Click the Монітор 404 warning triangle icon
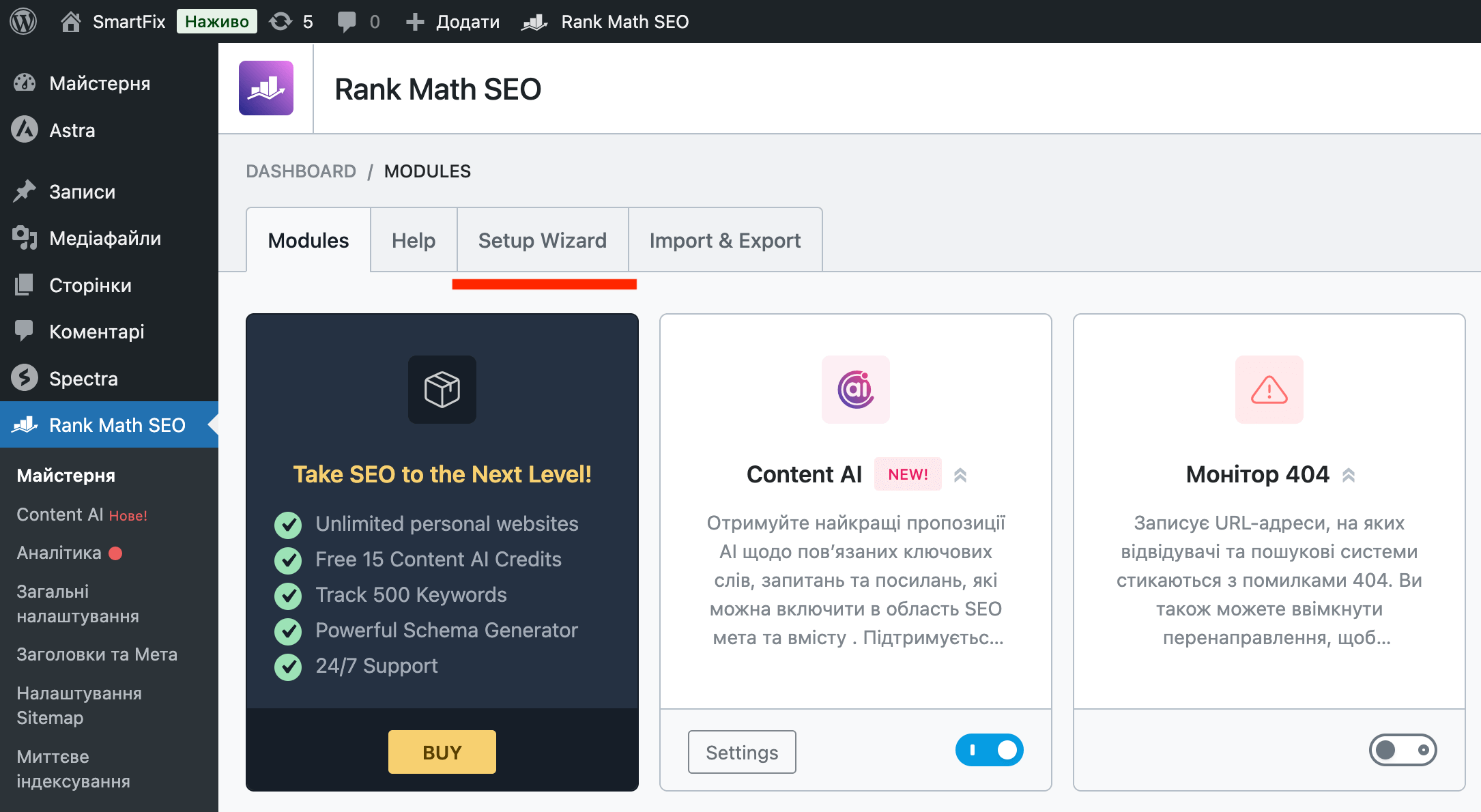The width and height of the screenshot is (1481, 812). [1269, 390]
